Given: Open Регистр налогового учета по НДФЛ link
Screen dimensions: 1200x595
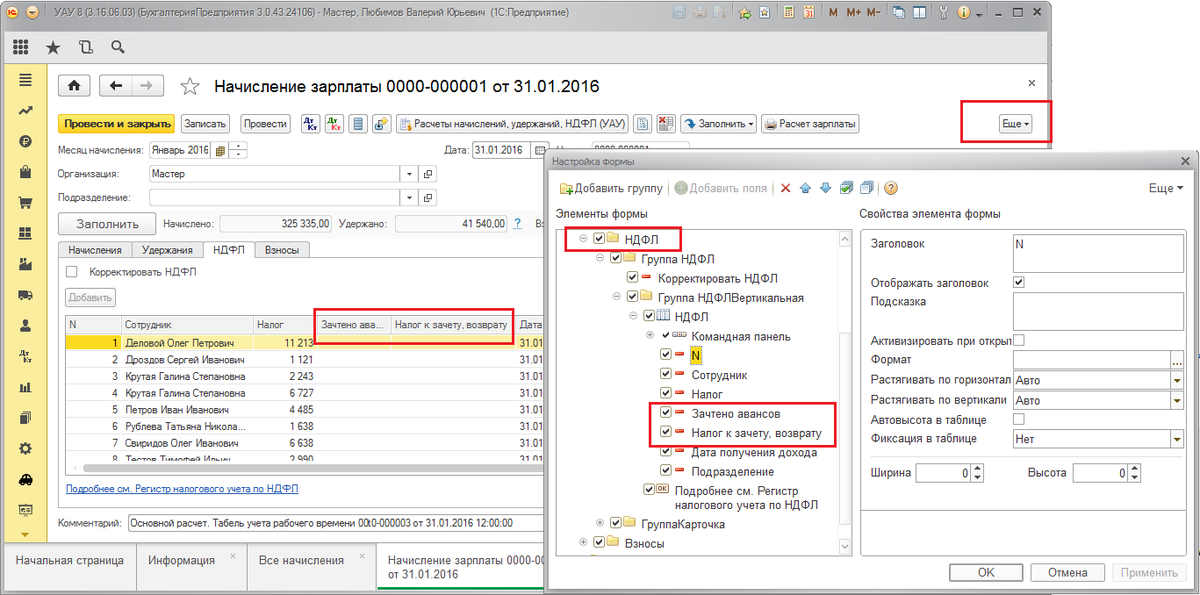Looking at the screenshot, I should tap(181, 489).
